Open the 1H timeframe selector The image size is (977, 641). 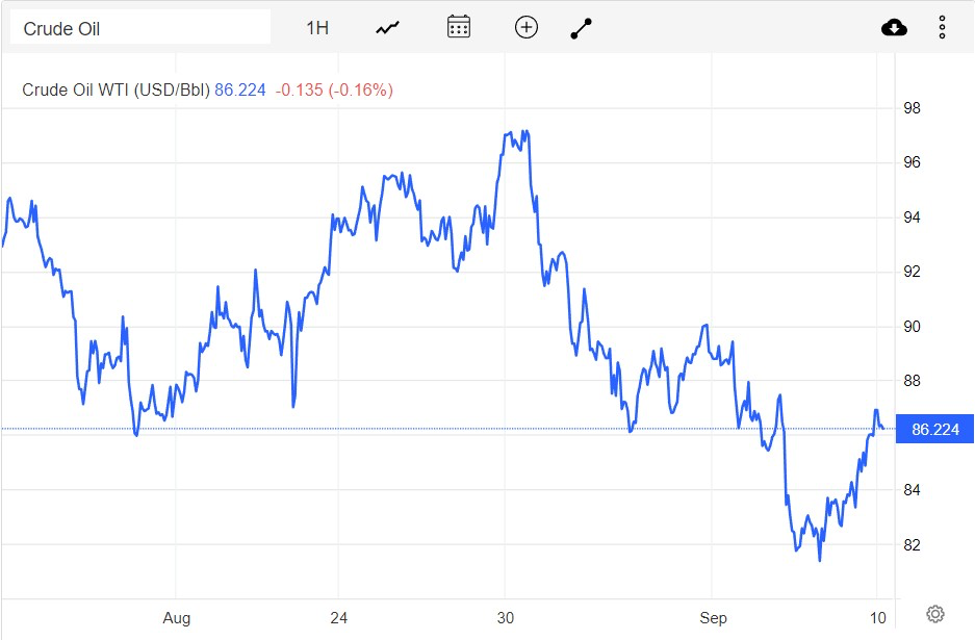[x=317, y=28]
